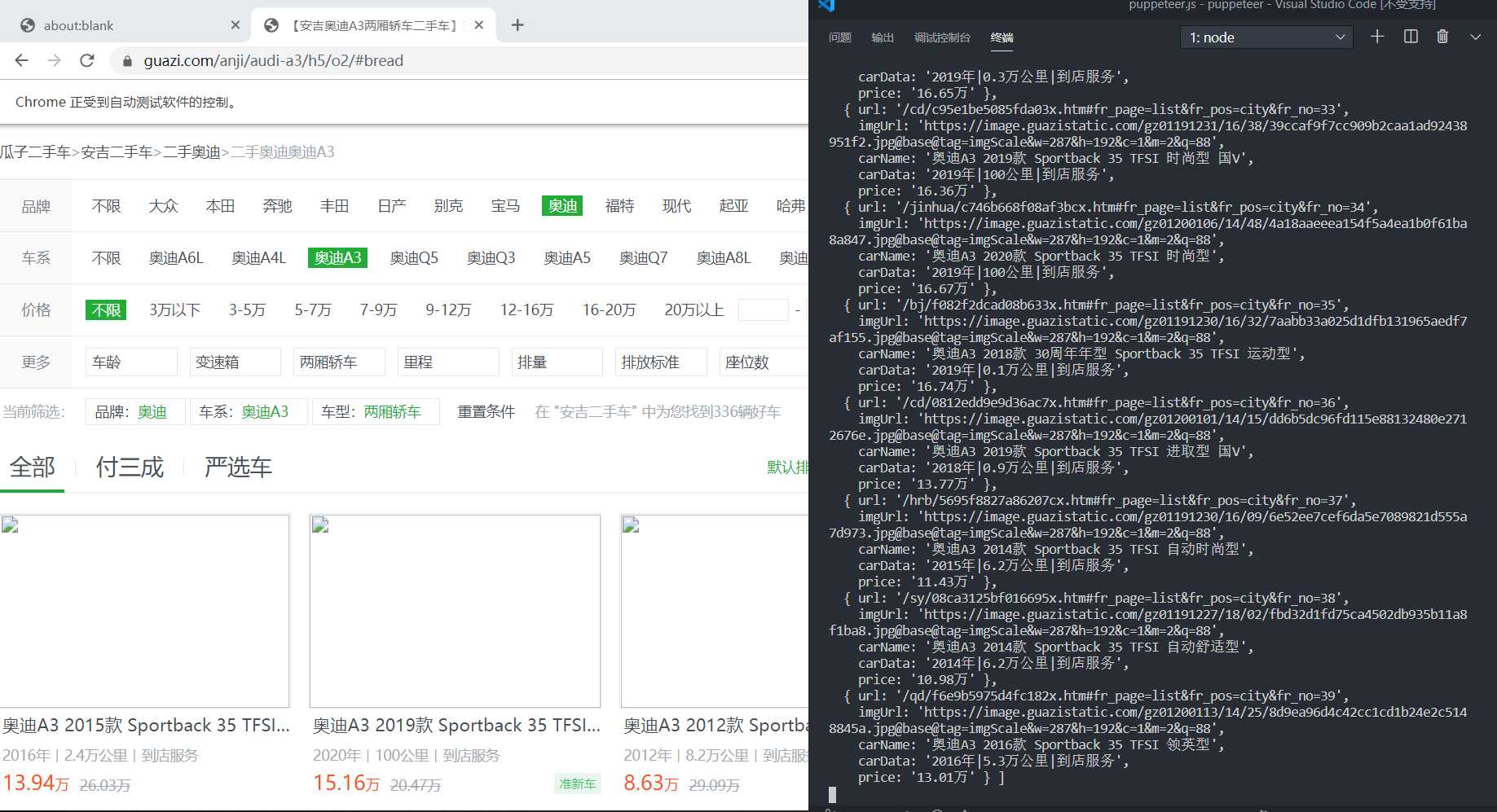Open the 奥迪A3 2015款 car image

pyautogui.click(x=144, y=611)
